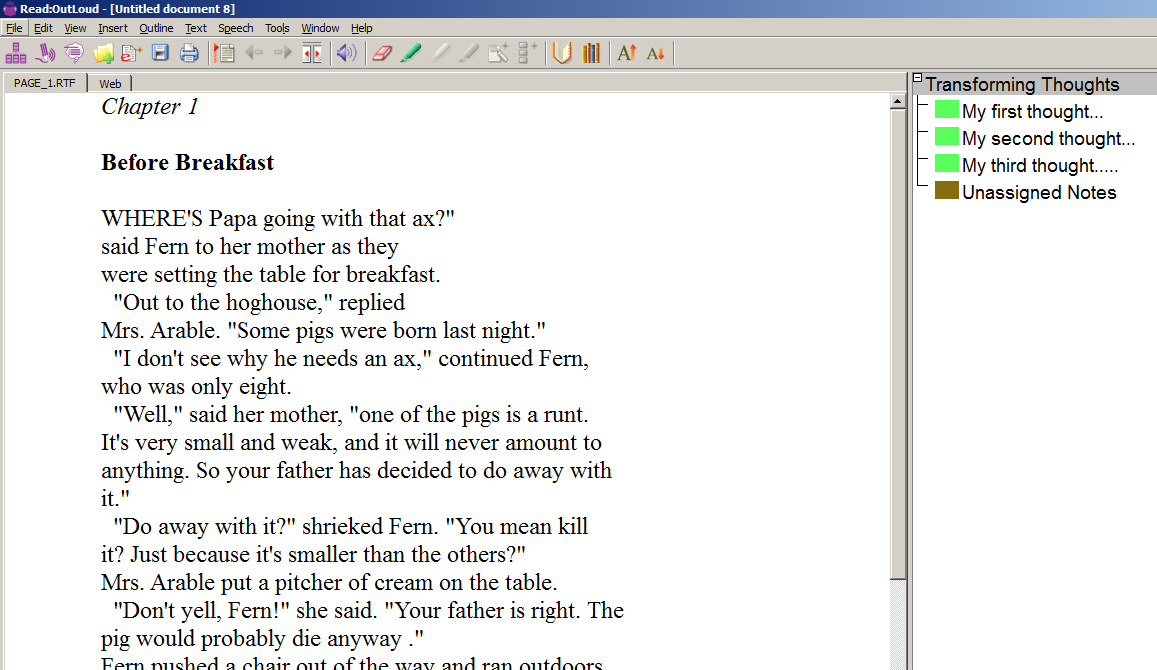Click the page with two red arrows icon
Screen dimensions: 1157x670
click(312, 53)
